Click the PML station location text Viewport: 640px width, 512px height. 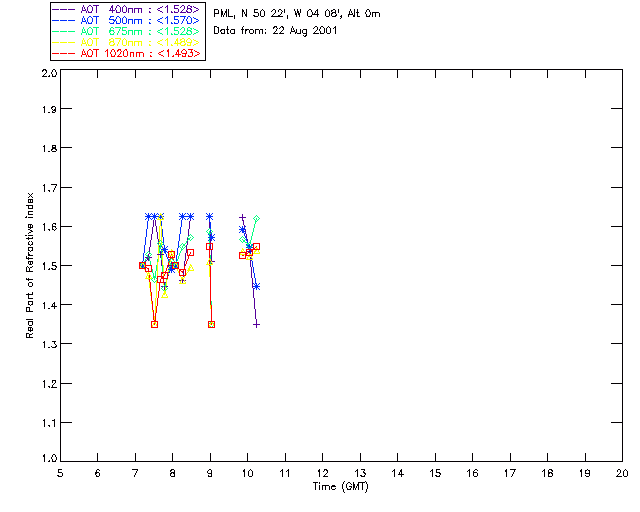coord(296,14)
